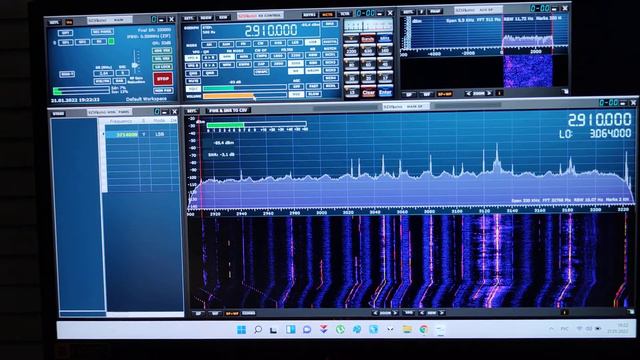This screenshot has height=360, width=640.
Task: Open SETT in the RX Control window
Action: [x=189, y=18]
